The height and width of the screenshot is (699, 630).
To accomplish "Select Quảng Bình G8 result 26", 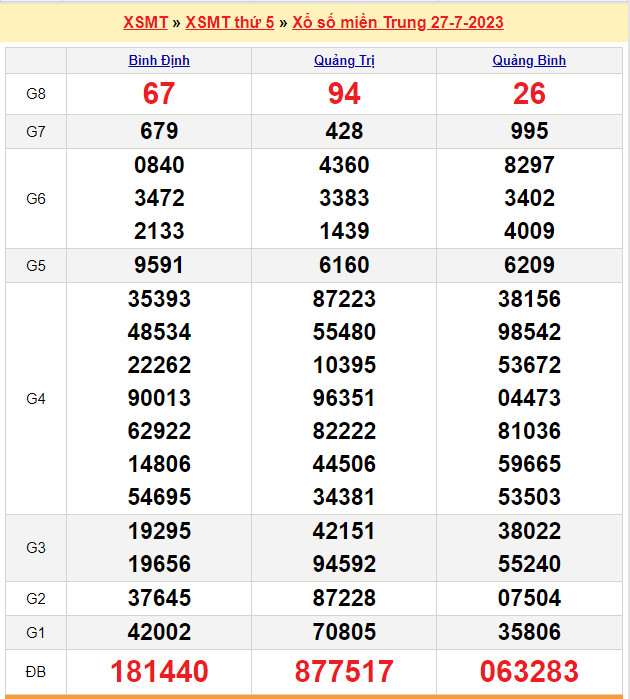I will [x=529, y=94].
